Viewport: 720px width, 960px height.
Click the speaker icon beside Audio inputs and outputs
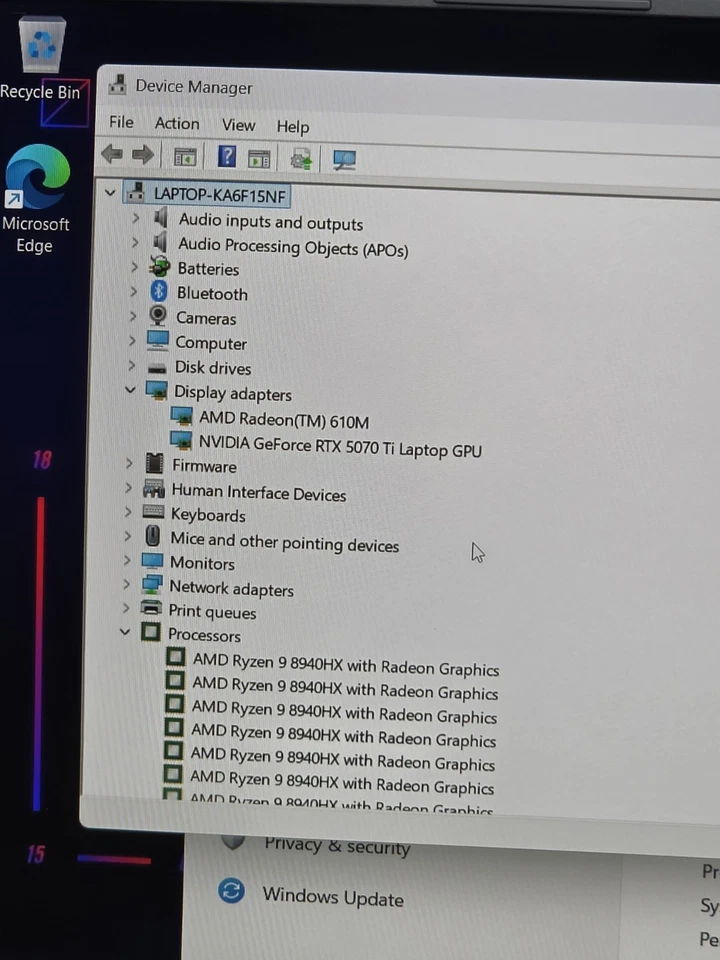[160, 217]
